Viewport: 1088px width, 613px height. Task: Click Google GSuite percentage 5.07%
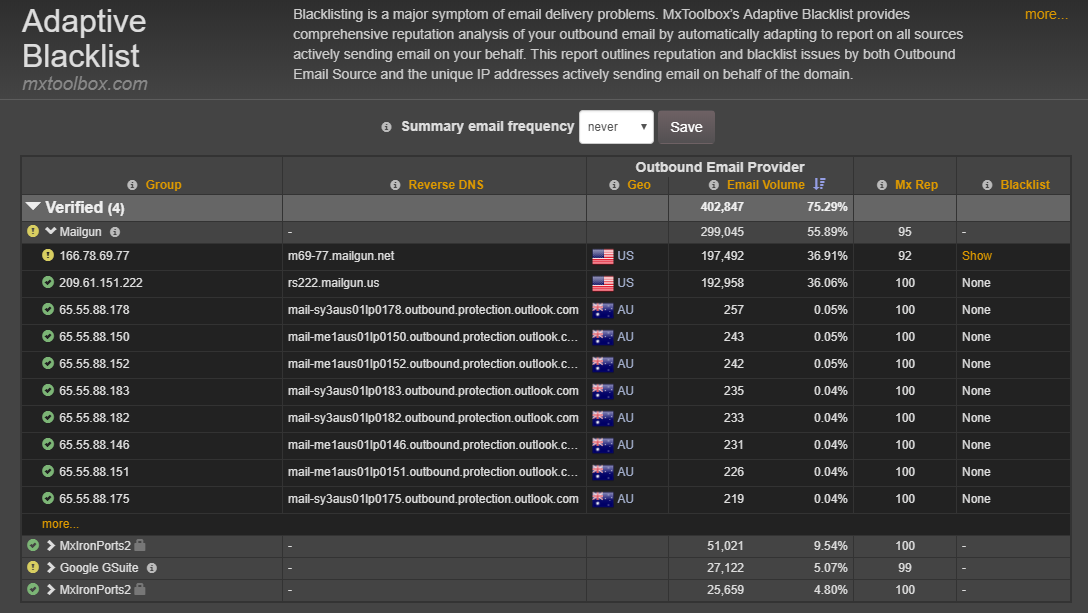(x=831, y=568)
